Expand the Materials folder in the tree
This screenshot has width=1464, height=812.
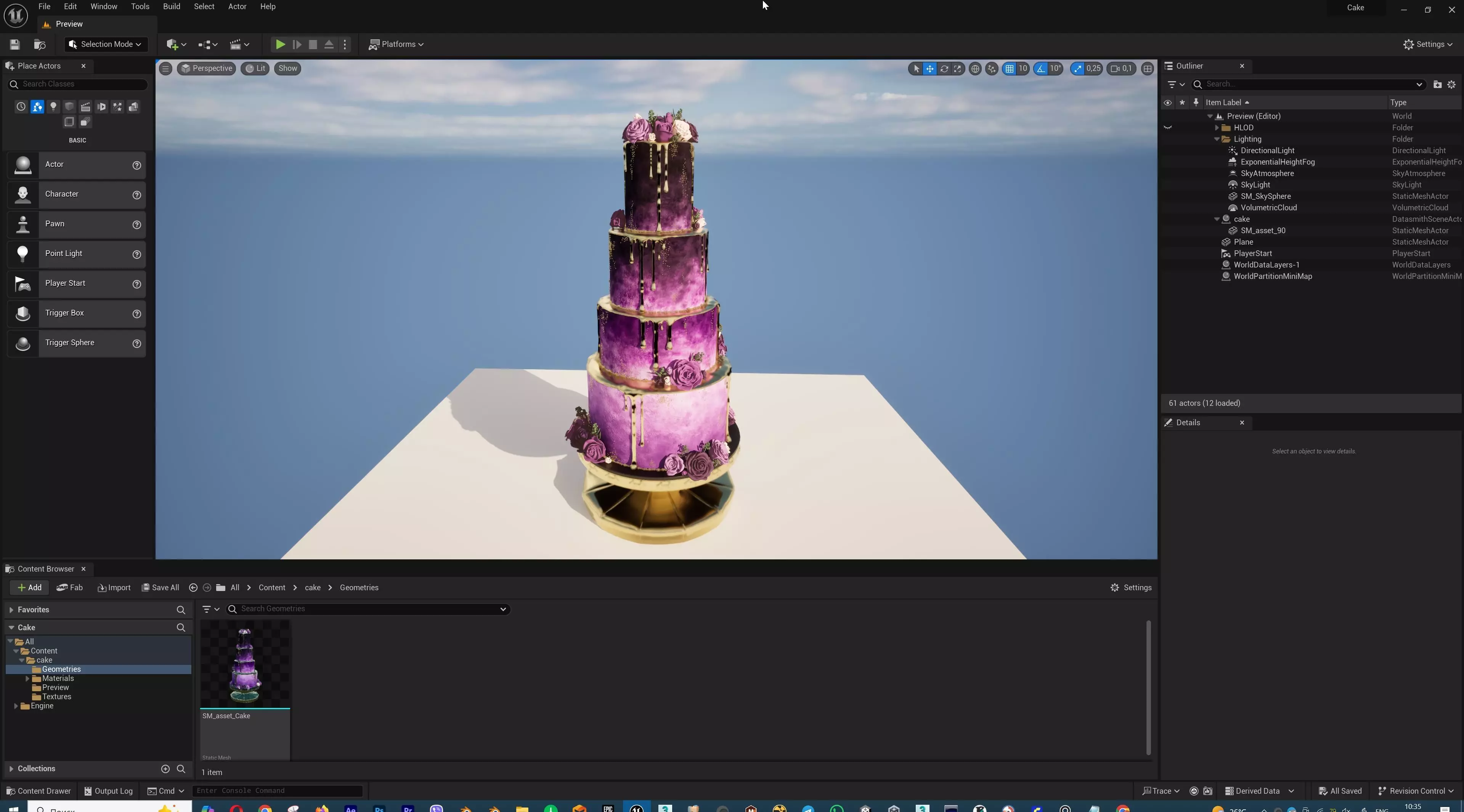27,679
